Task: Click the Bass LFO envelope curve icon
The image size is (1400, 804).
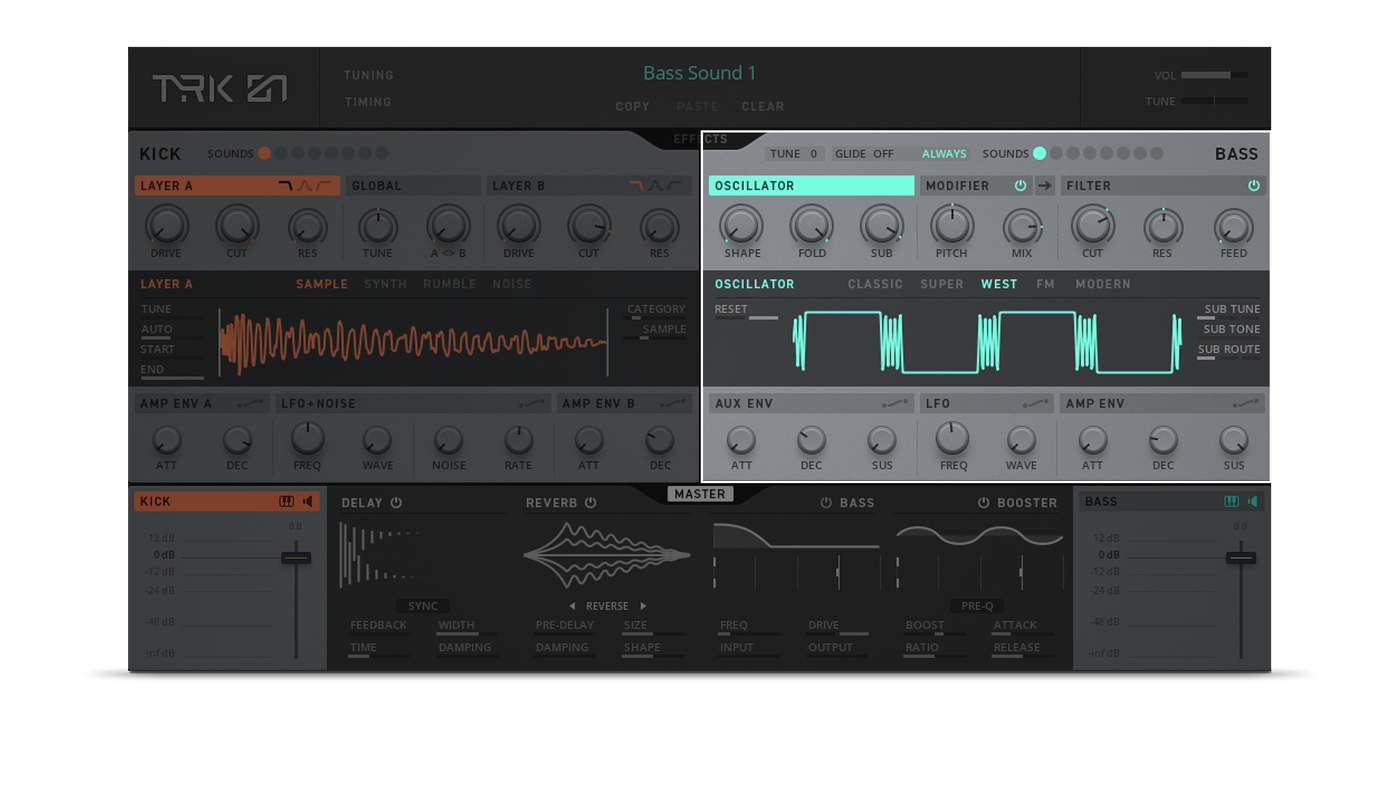Action: coord(1036,404)
